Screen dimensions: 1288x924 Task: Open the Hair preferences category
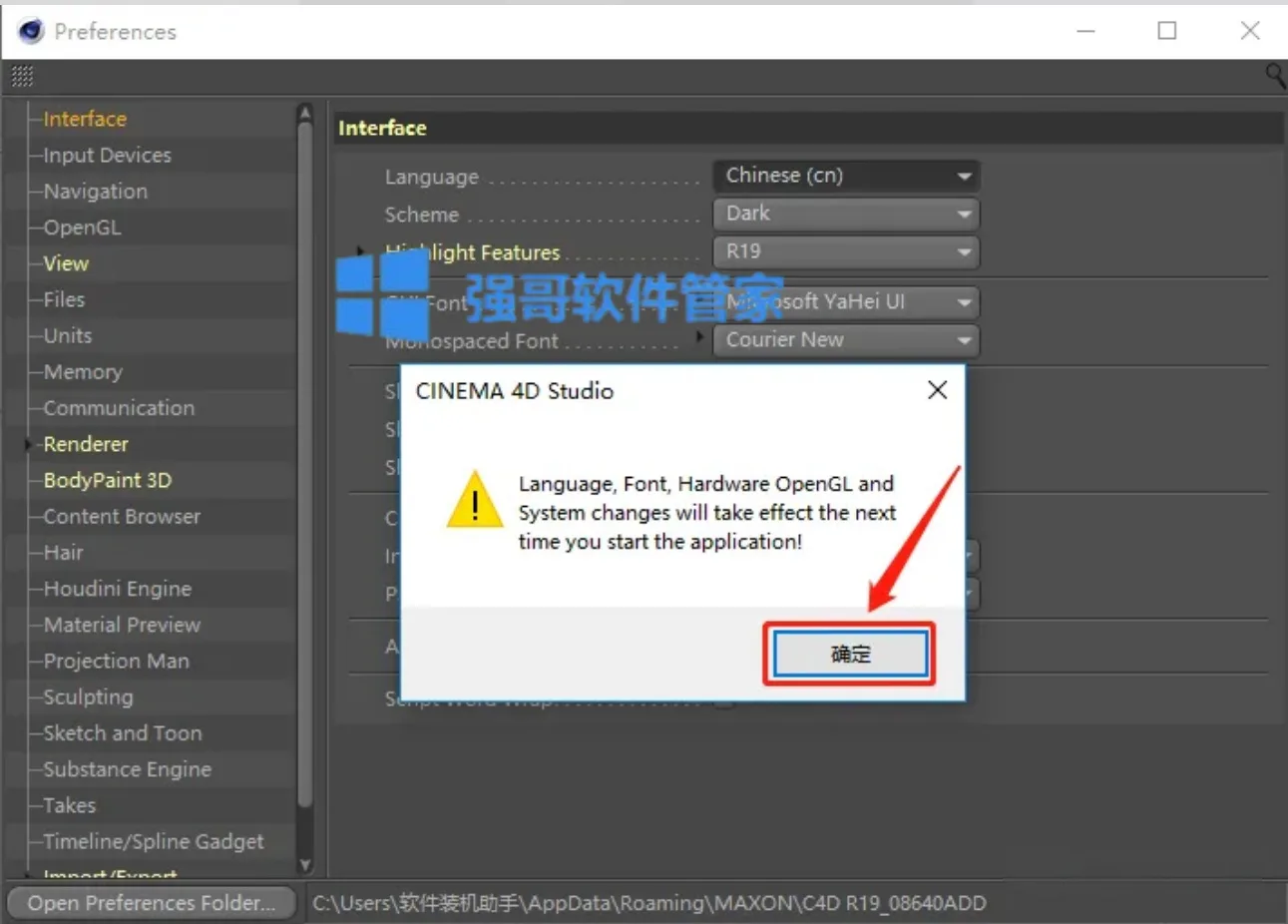63,552
